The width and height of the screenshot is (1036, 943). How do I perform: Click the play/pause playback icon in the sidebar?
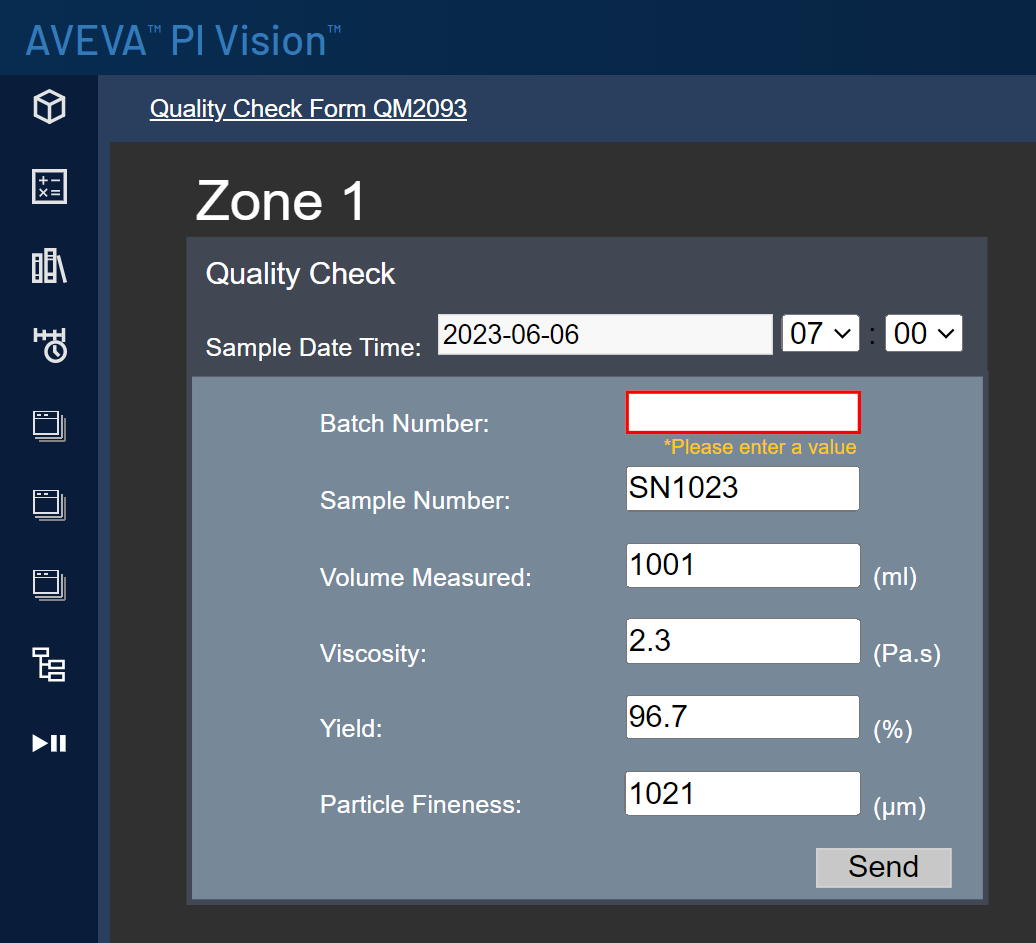click(48, 743)
